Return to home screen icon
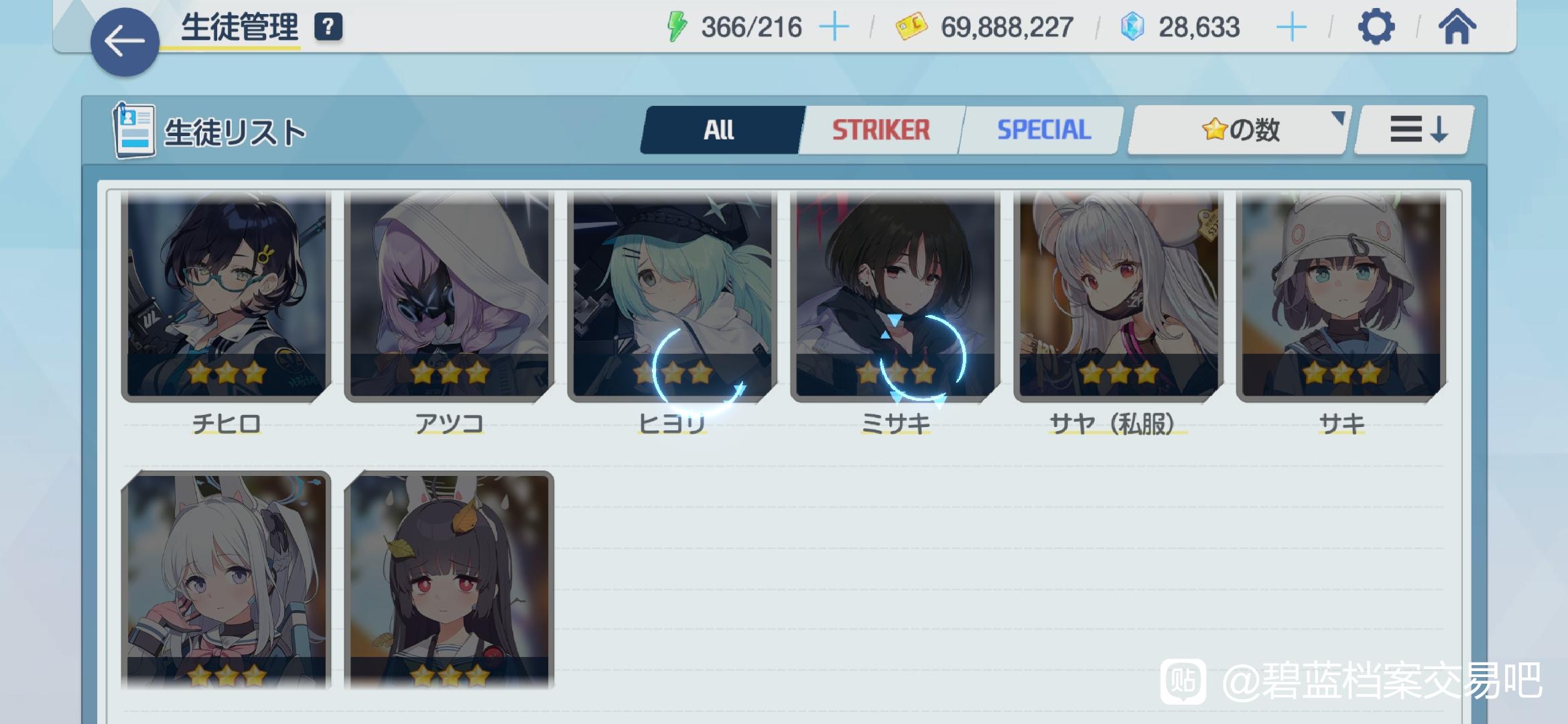This screenshot has height=724, width=1568. click(1457, 27)
